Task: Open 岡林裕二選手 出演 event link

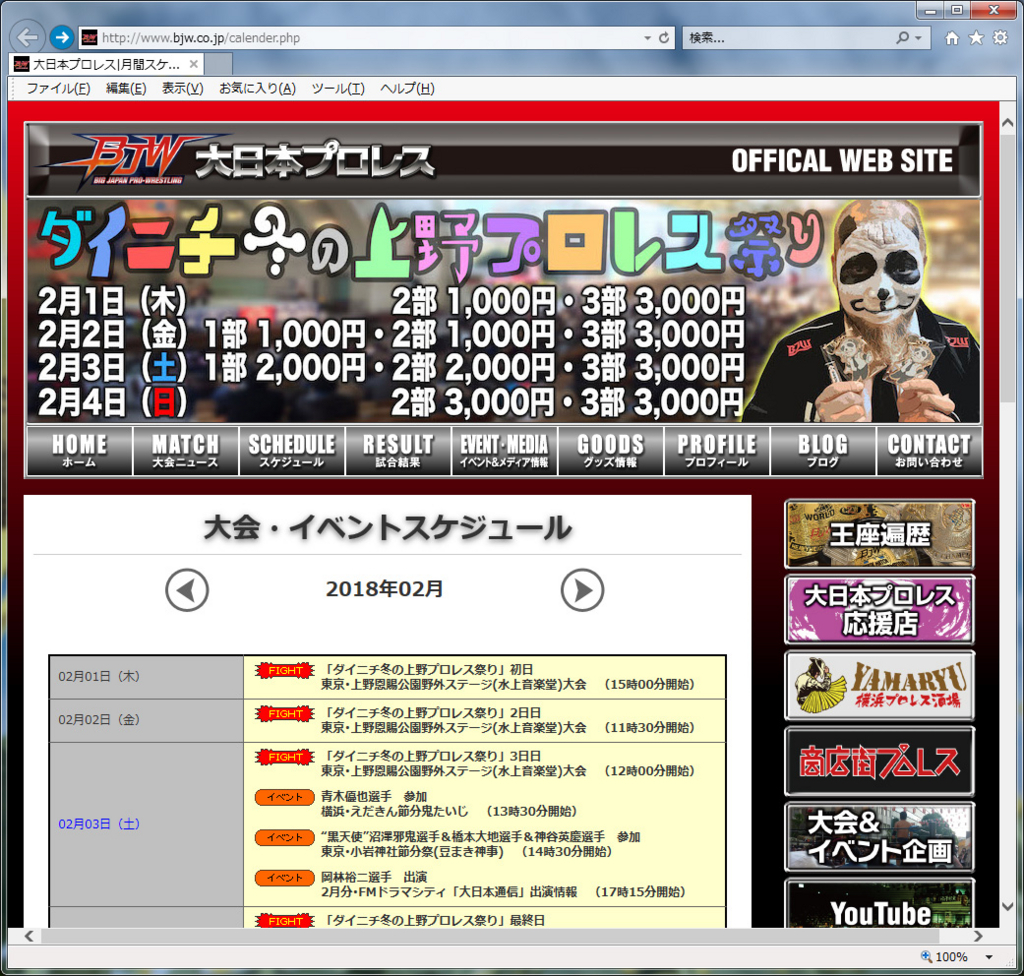Action: click(x=374, y=877)
